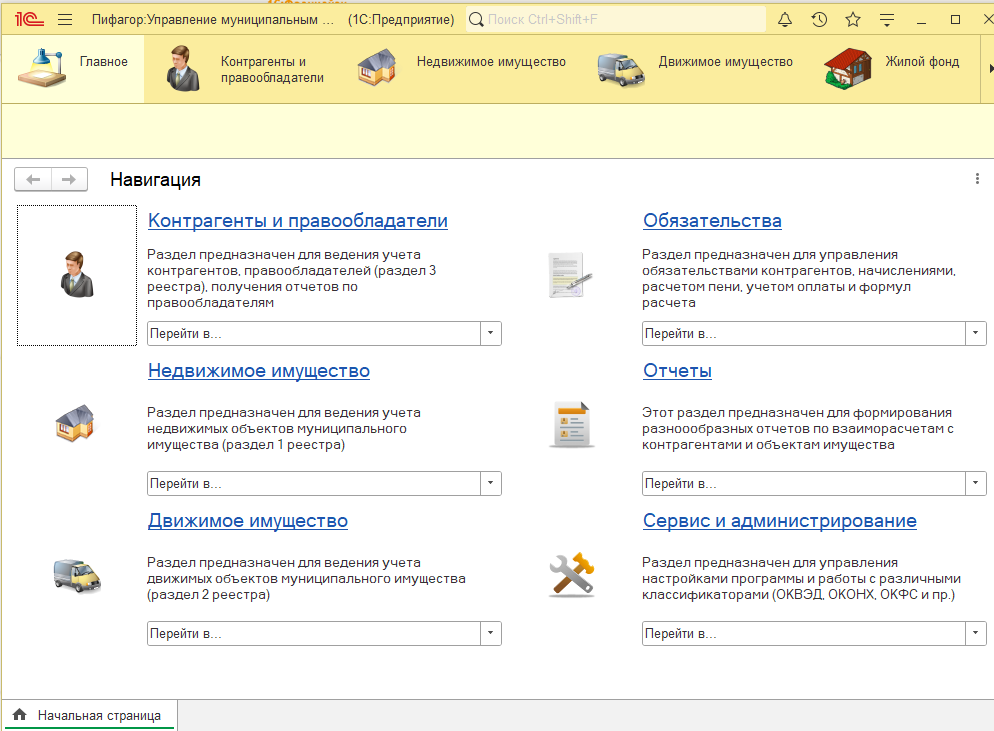Click Перейти в field under Контрагенты и правообладатели
Viewport: 994px width, 731px height.
coord(314,333)
